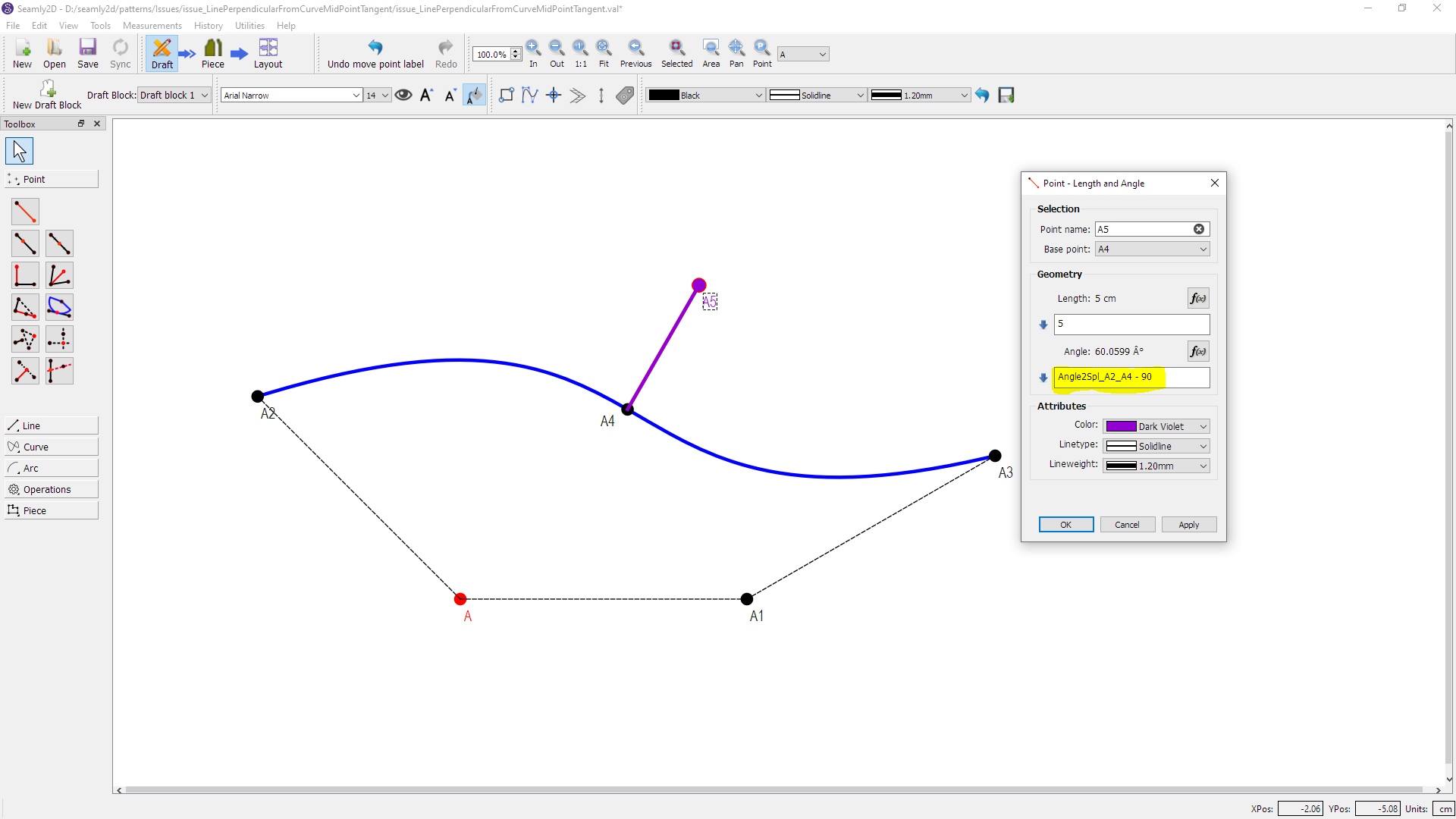Select the arrow pointer tool in Toolbox
1456x819 pixels.
click(x=19, y=151)
